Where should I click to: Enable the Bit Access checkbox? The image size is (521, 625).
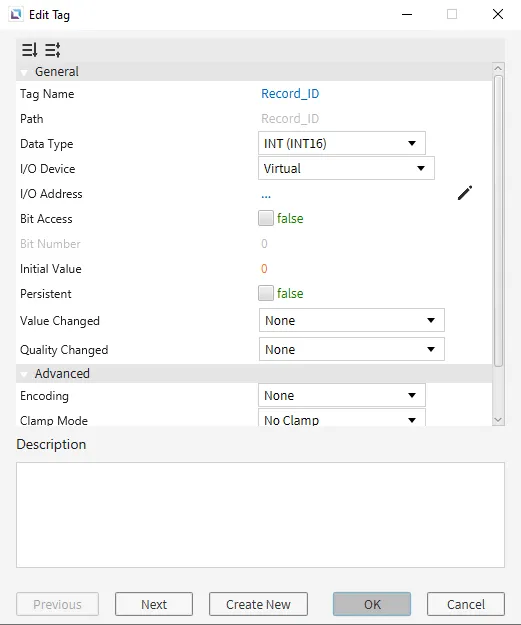(265, 218)
